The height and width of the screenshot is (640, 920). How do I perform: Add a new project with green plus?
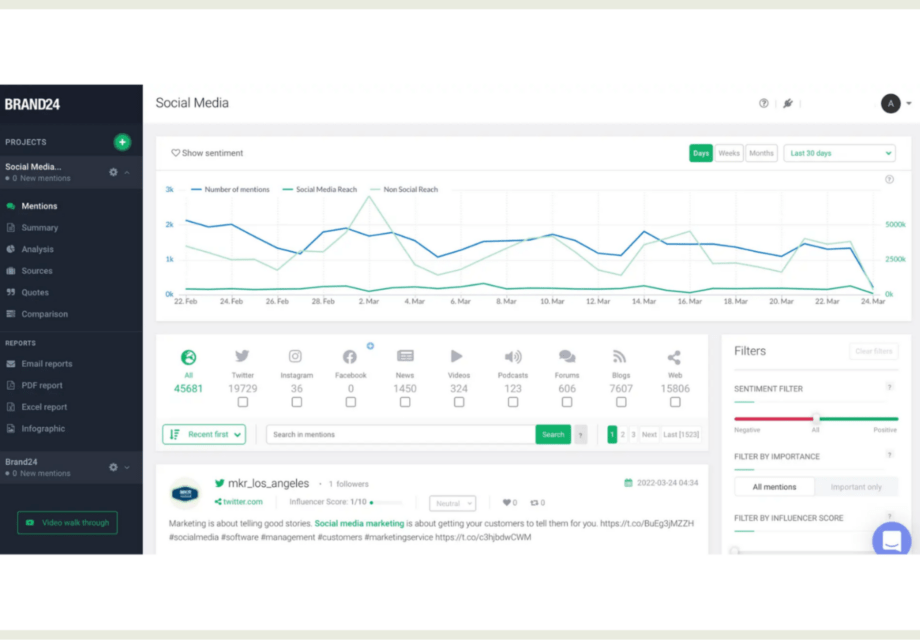(122, 142)
